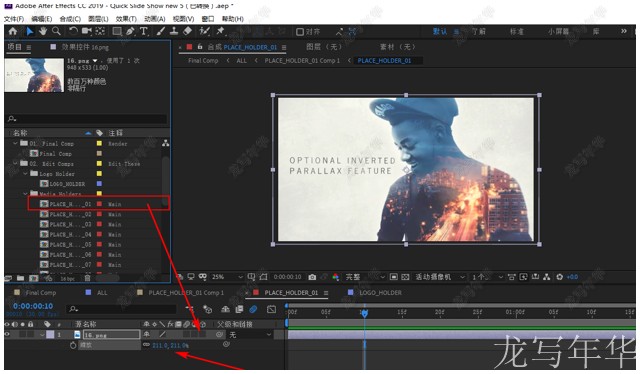Click new composition icon in Project panel

[x=34, y=278]
